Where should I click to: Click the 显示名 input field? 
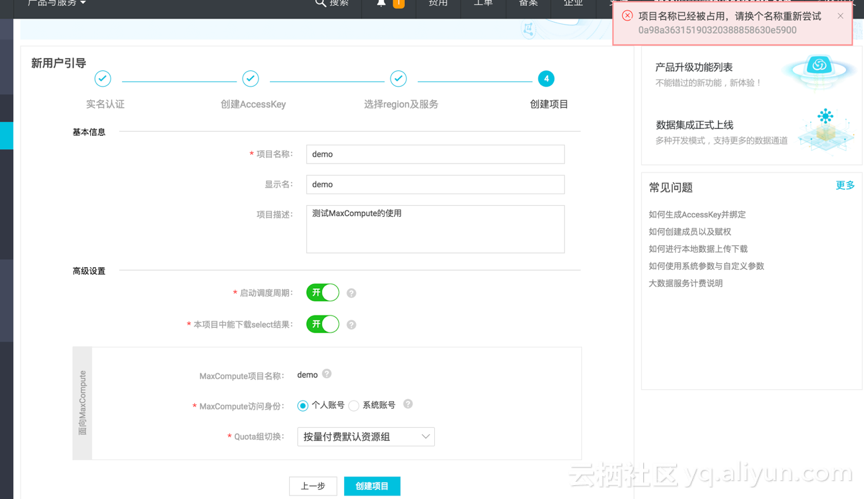435,185
